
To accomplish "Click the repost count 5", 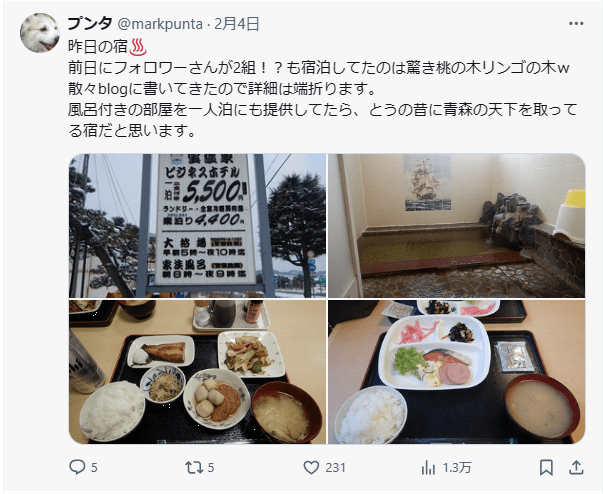I will click(x=211, y=467).
